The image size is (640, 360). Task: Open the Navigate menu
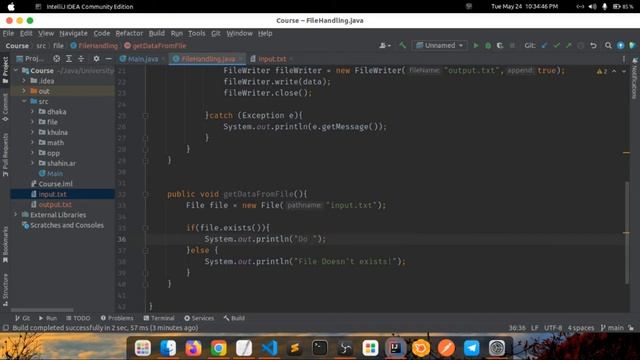click(73, 33)
